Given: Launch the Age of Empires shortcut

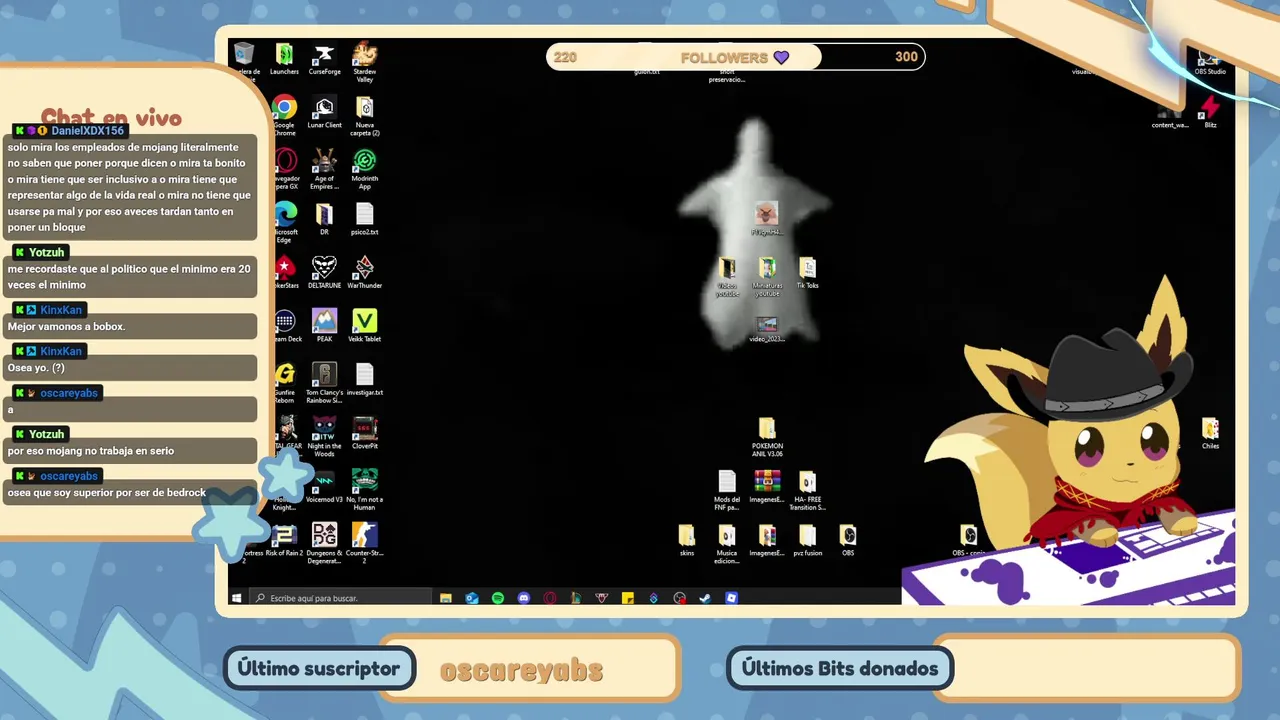Looking at the screenshot, I should click(324, 169).
